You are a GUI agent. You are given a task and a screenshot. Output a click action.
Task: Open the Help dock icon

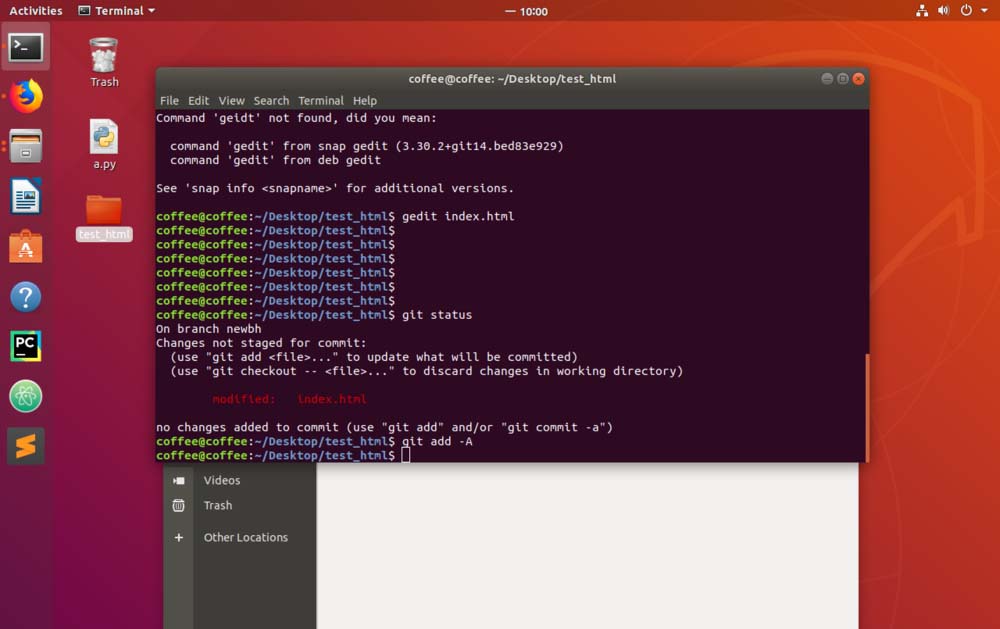click(x=26, y=296)
